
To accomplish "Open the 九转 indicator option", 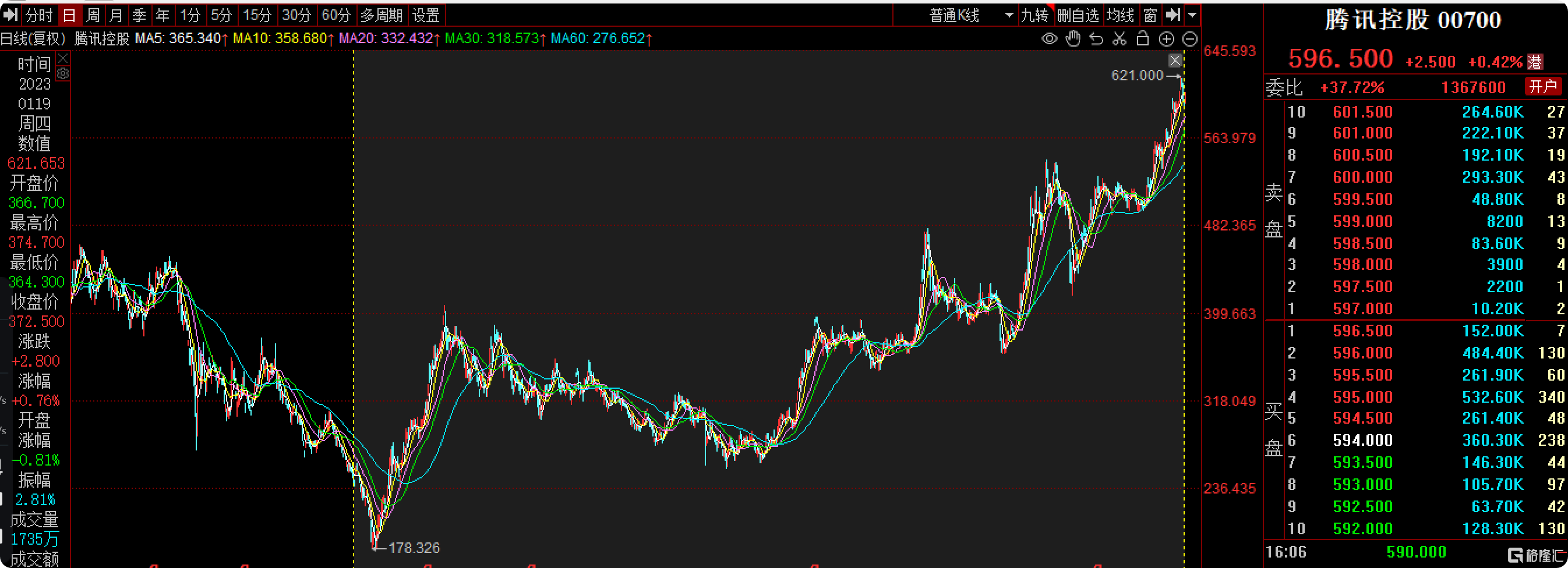I will [x=1034, y=15].
